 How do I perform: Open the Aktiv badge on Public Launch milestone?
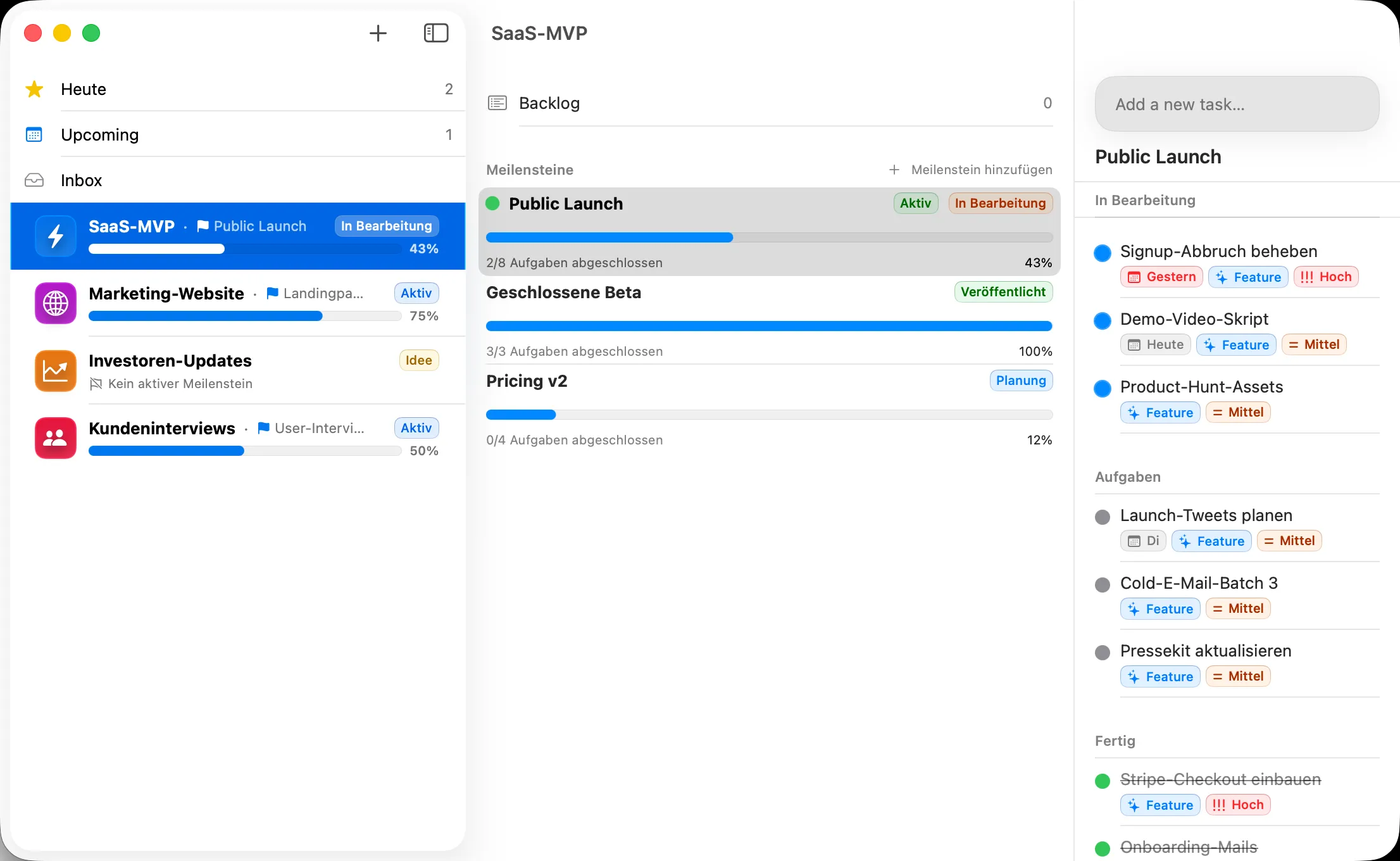(916, 203)
